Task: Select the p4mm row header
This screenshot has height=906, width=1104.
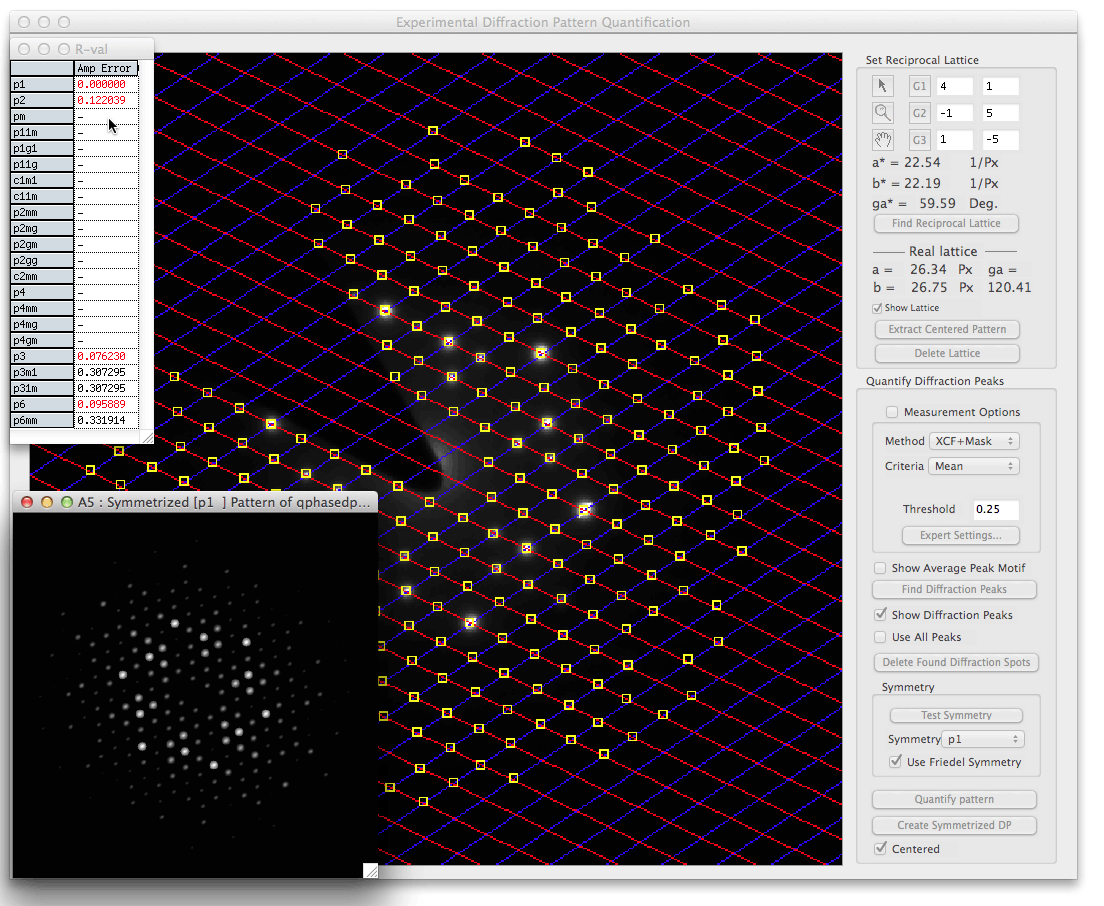Action: pyautogui.click(x=42, y=308)
